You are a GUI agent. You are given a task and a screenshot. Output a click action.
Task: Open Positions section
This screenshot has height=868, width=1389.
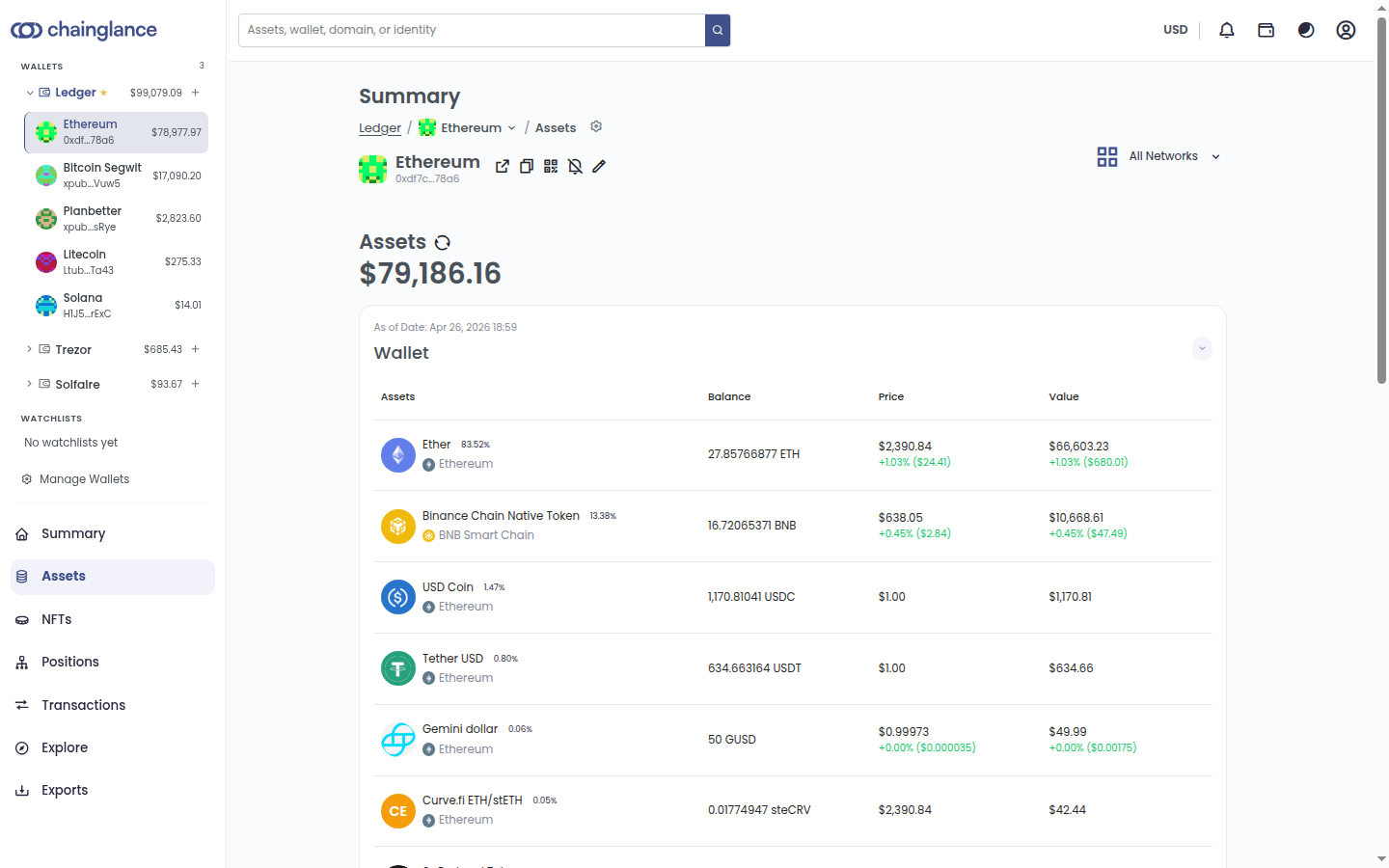[113, 662]
